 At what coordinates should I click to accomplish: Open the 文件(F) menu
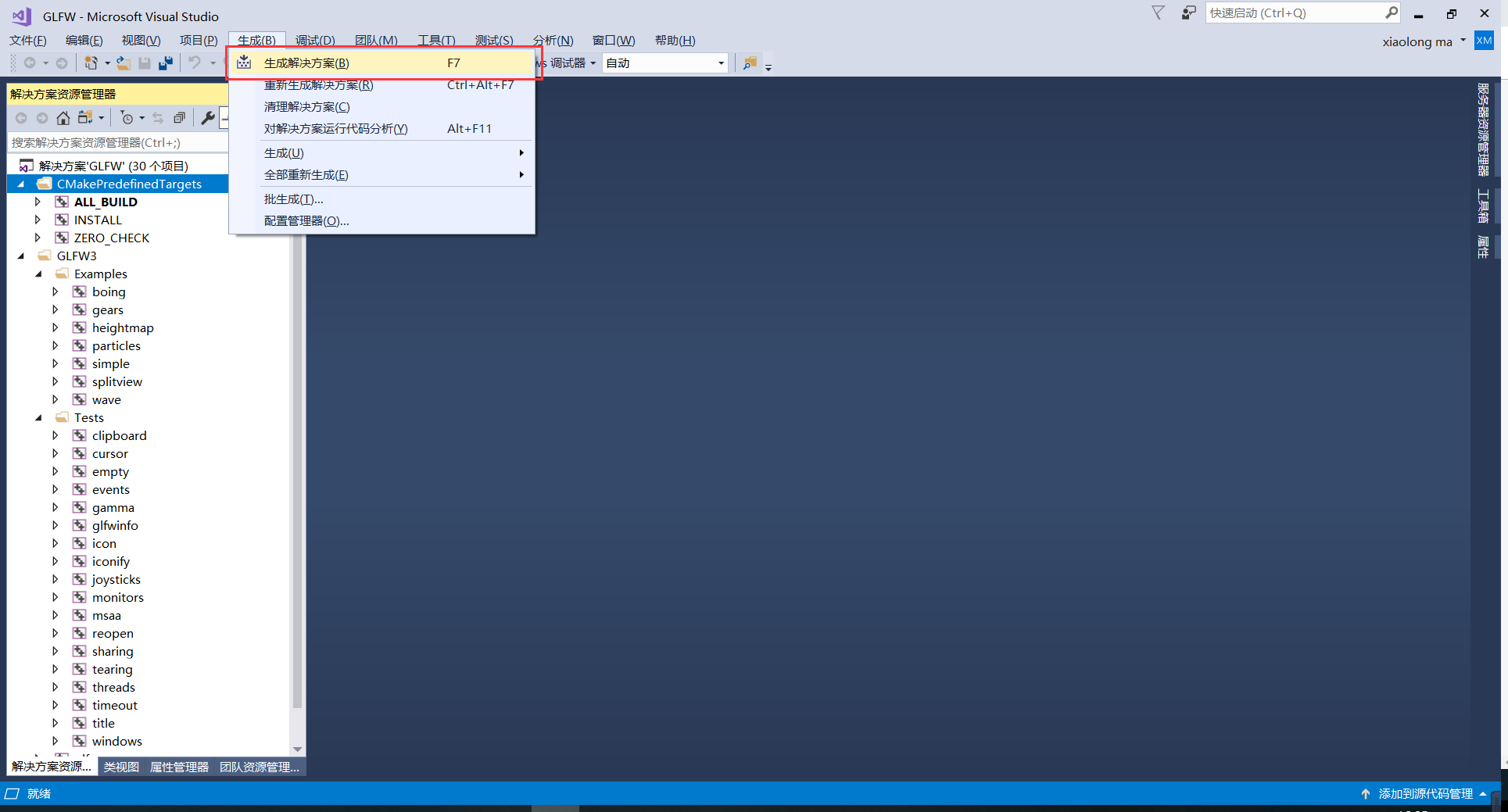tap(28, 40)
